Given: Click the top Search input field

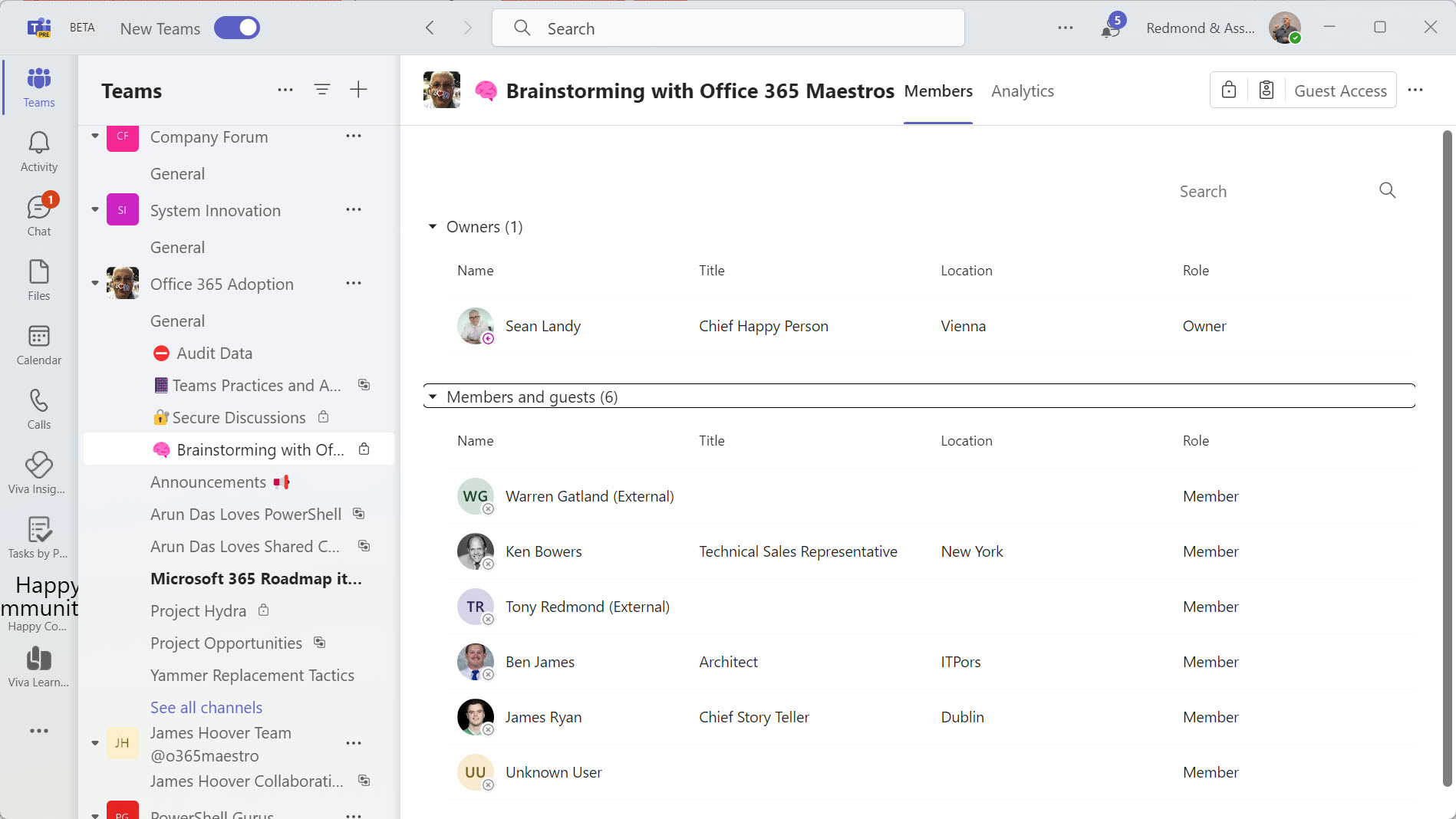Looking at the screenshot, I should click(x=729, y=28).
